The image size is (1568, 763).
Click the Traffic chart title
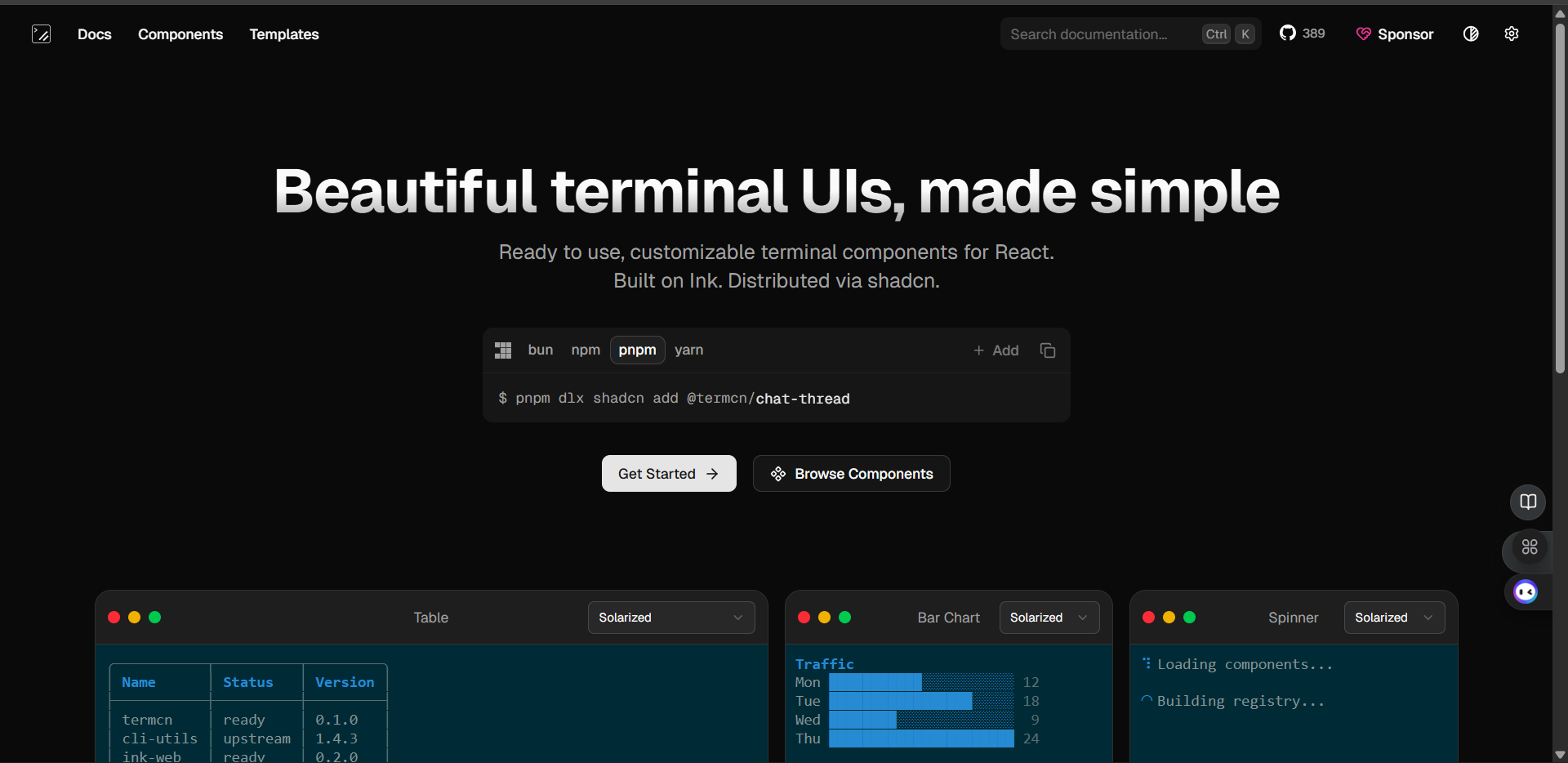pos(825,664)
